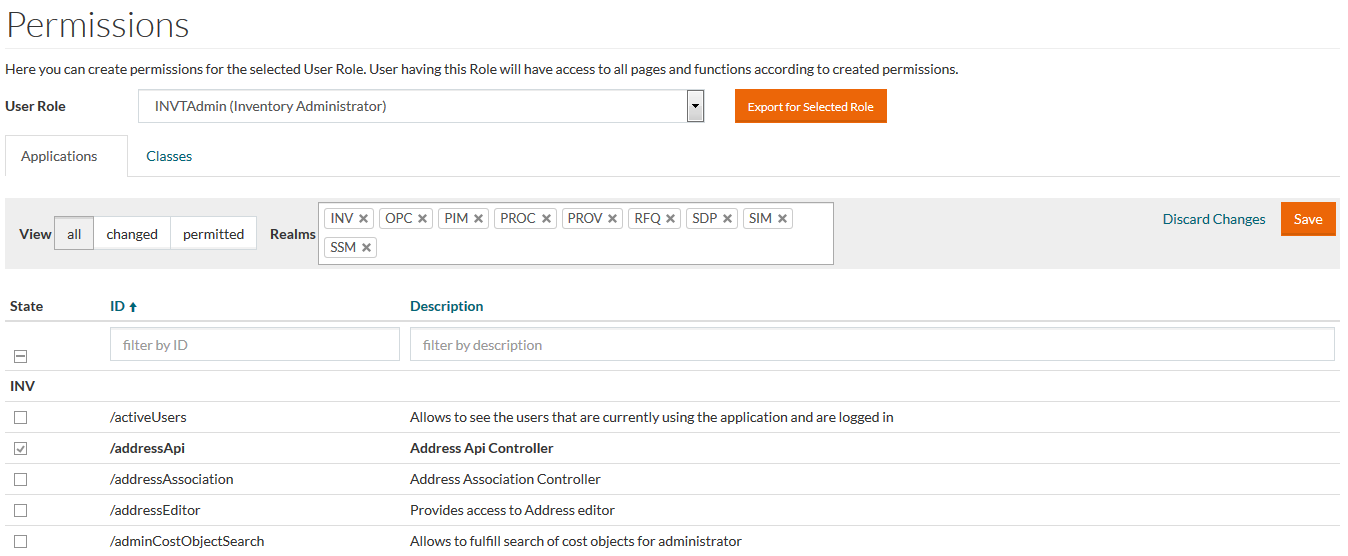
Task: Show only changed permissions view
Action: [x=132, y=234]
